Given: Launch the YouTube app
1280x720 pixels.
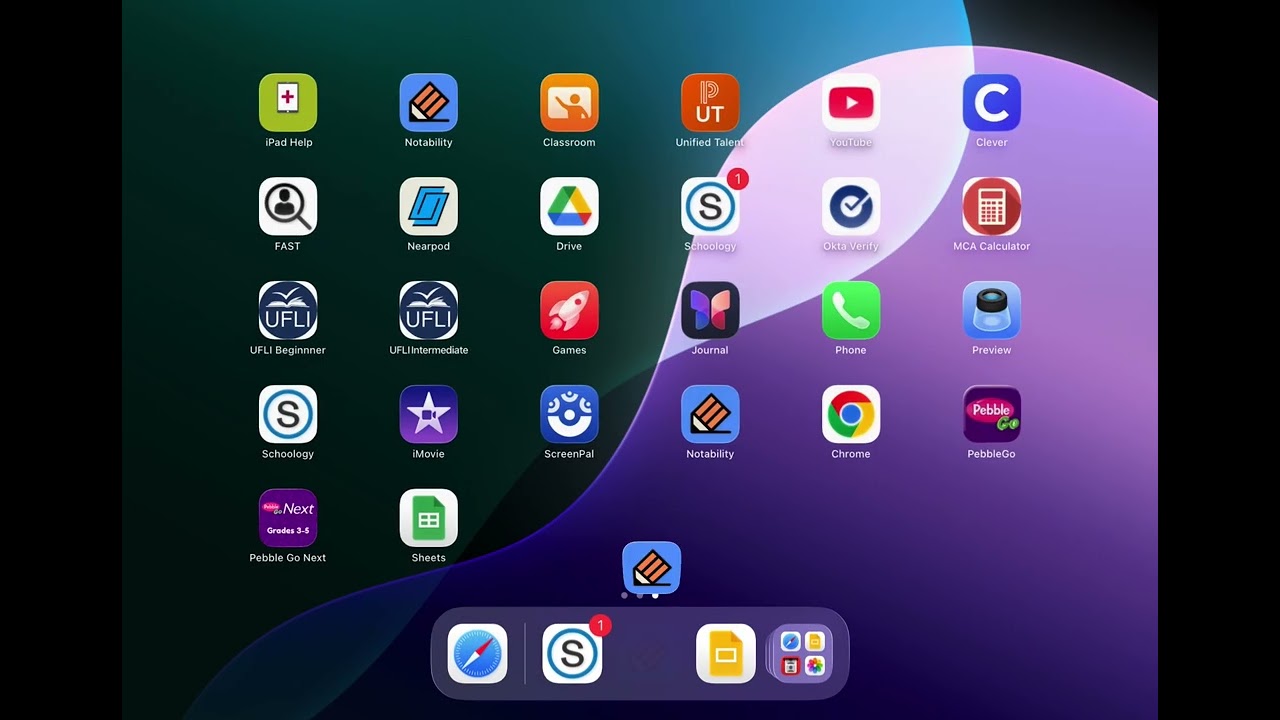Looking at the screenshot, I should click(x=851, y=103).
